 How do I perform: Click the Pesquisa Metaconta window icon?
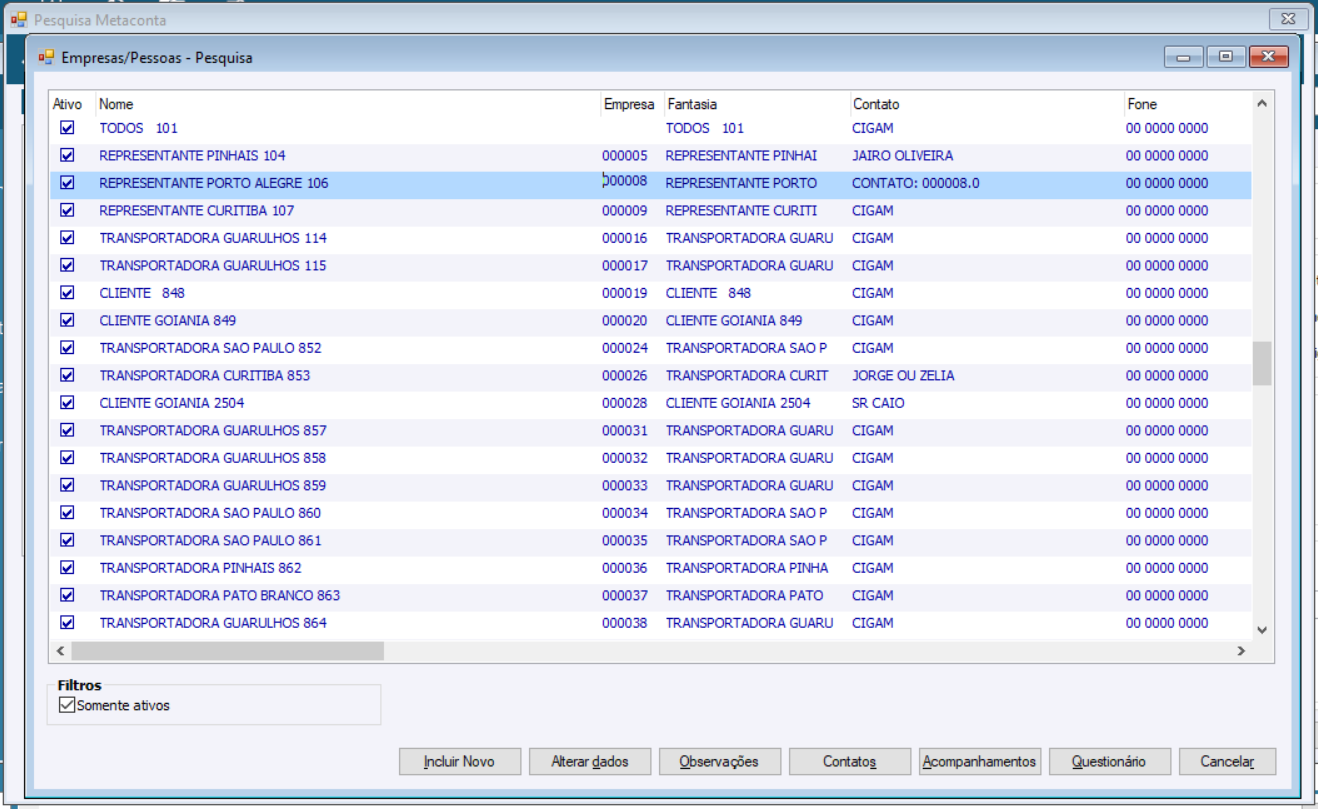pos(19,19)
